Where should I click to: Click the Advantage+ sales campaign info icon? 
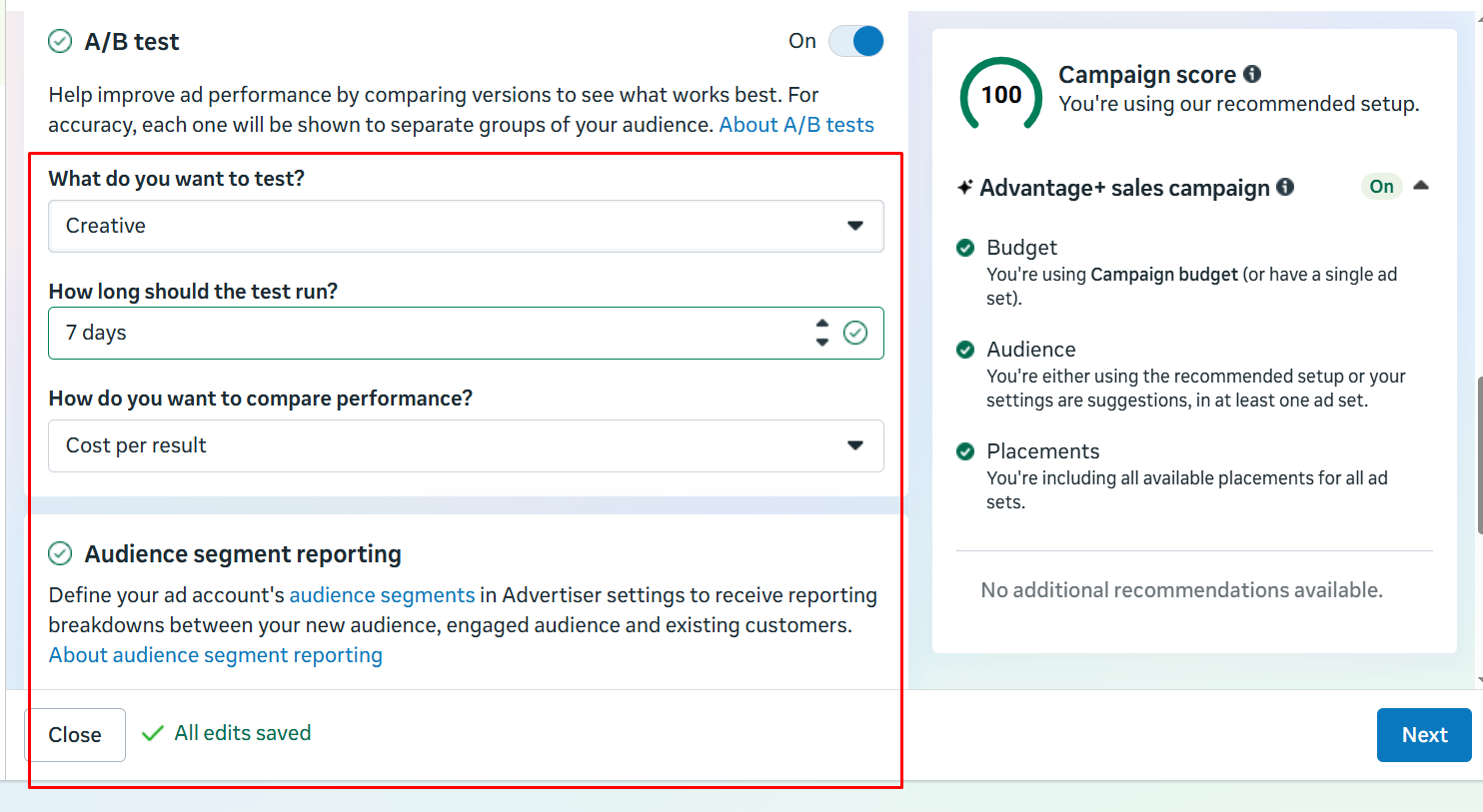point(1285,187)
